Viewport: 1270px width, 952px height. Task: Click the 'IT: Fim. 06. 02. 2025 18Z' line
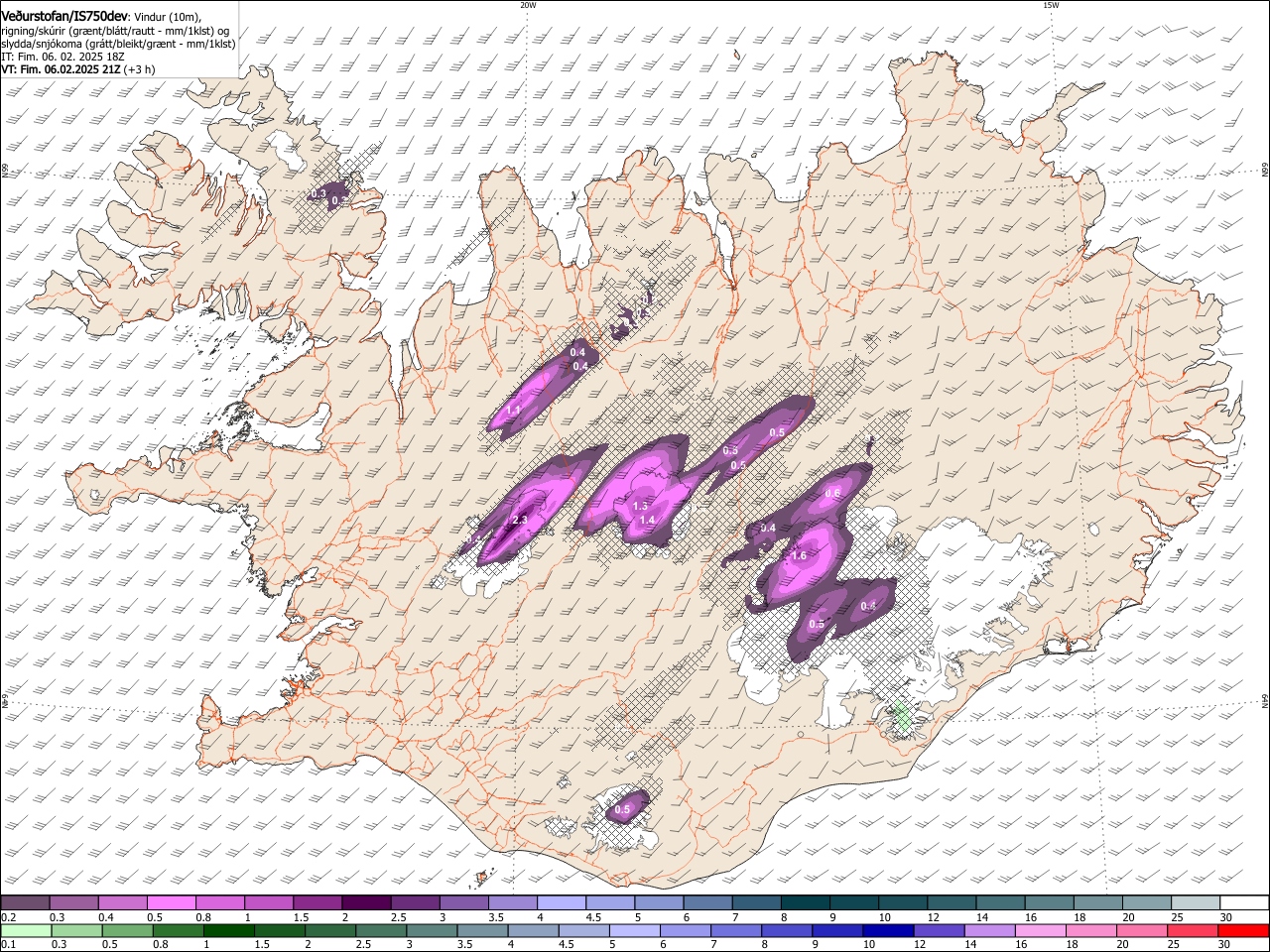(63, 58)
